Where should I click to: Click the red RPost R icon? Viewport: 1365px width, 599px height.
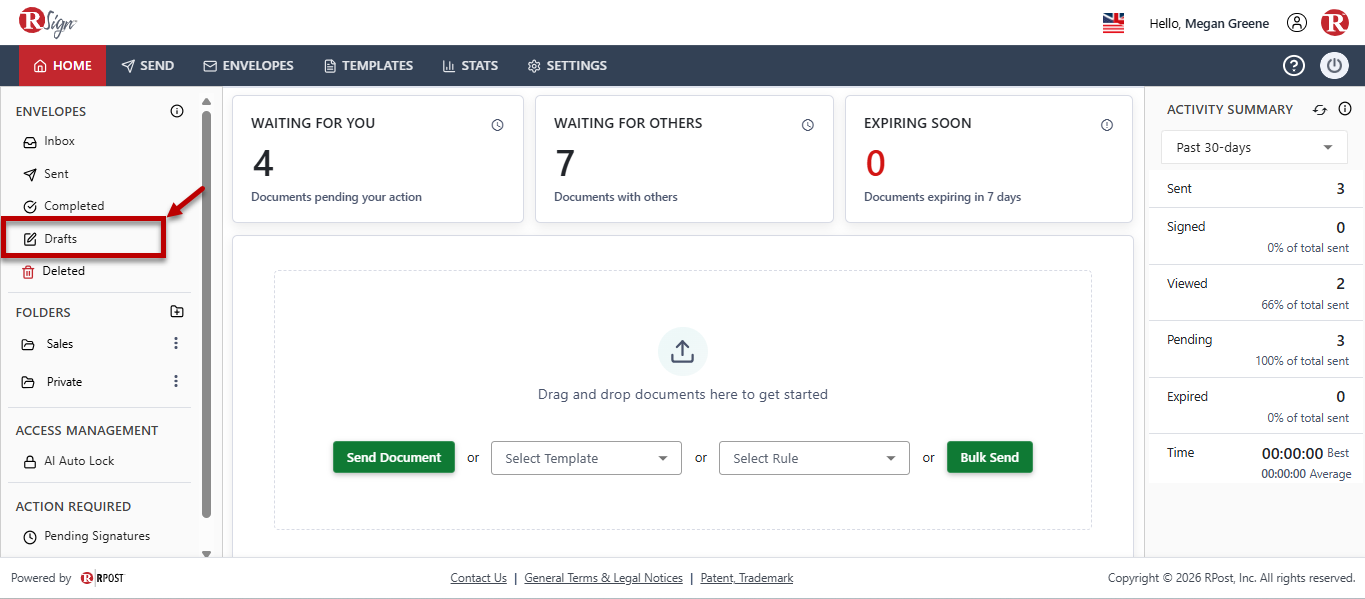tap(1335, 22)
